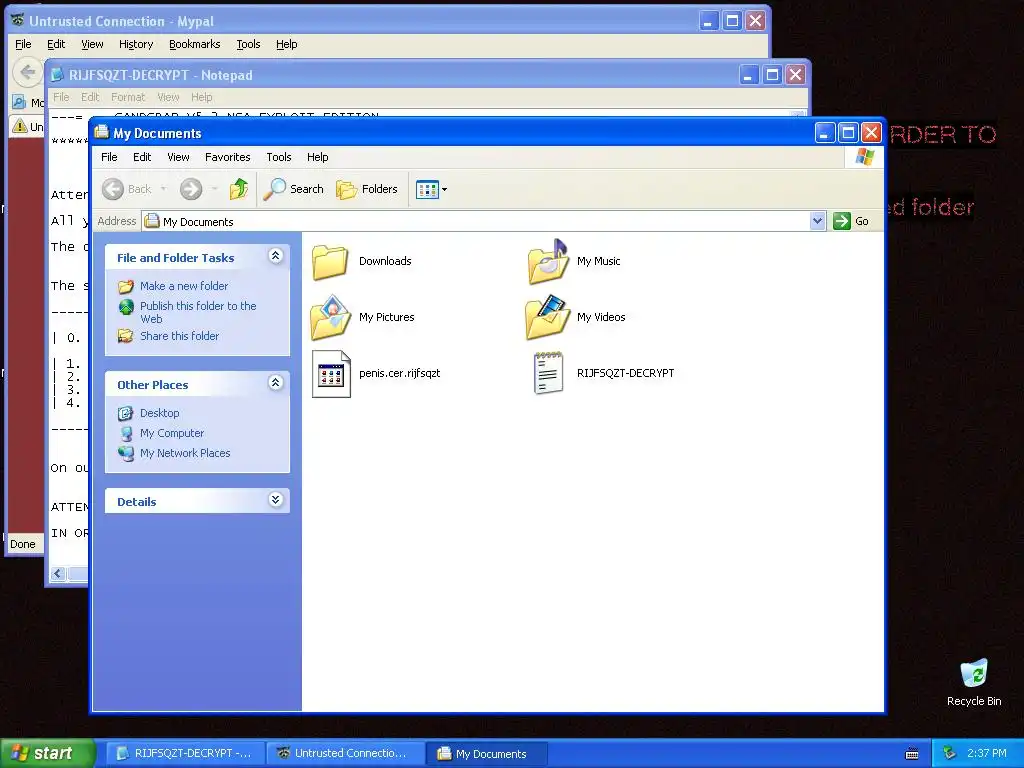Toggle the Folders pane button

tap(366, 189)
